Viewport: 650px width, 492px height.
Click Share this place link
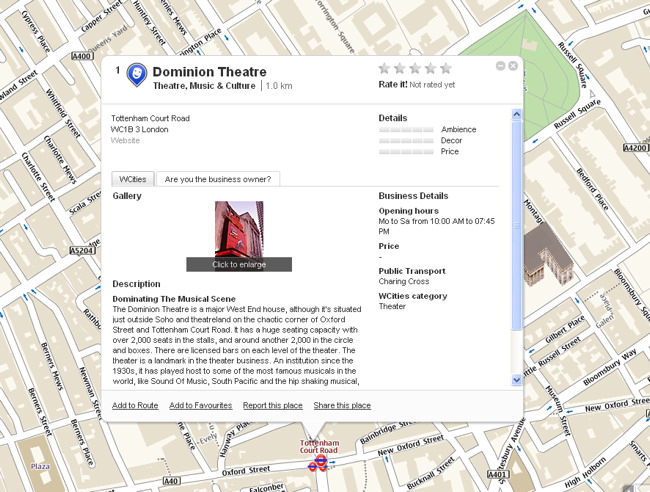(x=342, y=405)
